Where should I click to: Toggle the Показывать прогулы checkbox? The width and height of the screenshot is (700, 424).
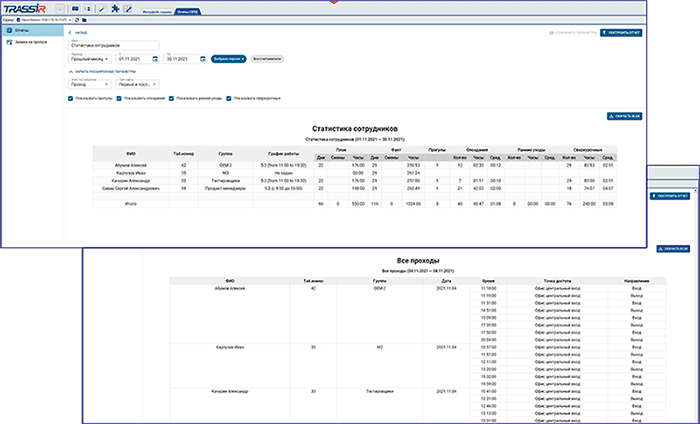tap(70, 98)
